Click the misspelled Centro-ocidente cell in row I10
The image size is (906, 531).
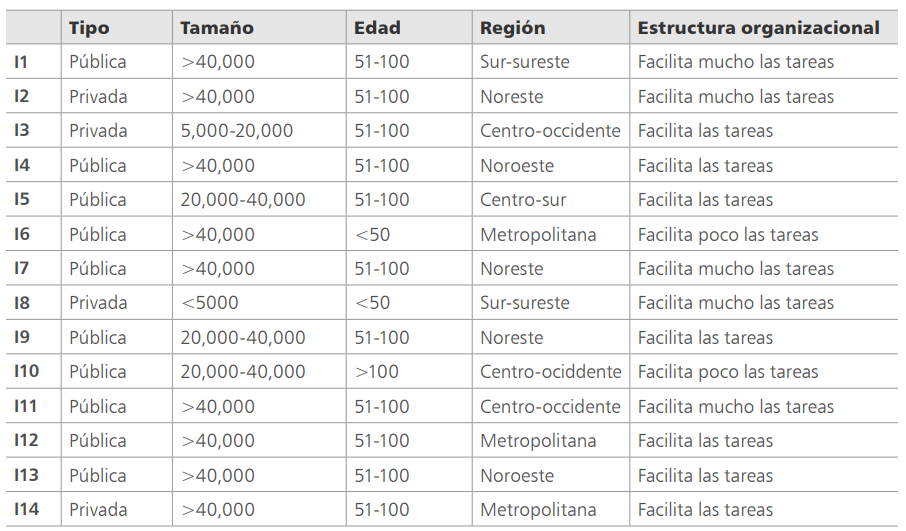coord(550,372)
